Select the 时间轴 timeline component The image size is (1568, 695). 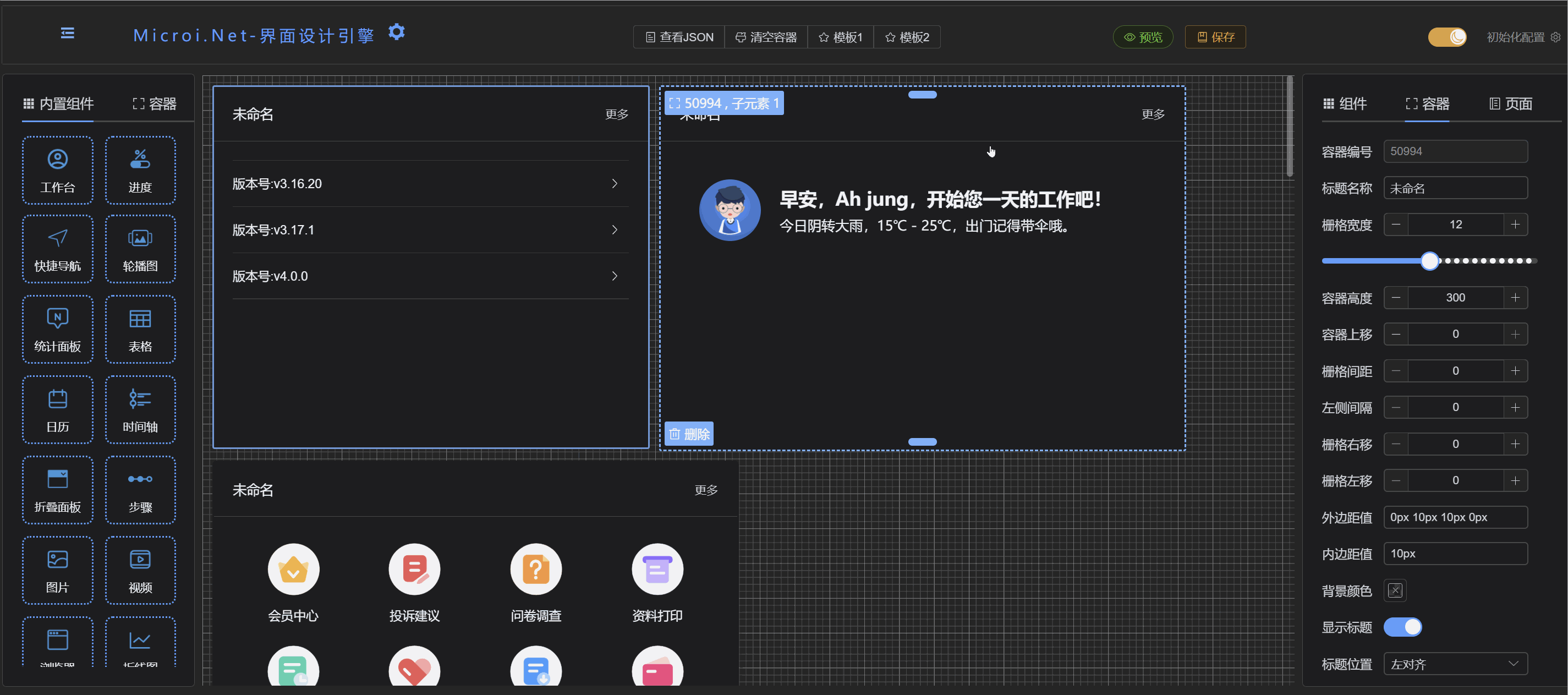pos(140,409)
